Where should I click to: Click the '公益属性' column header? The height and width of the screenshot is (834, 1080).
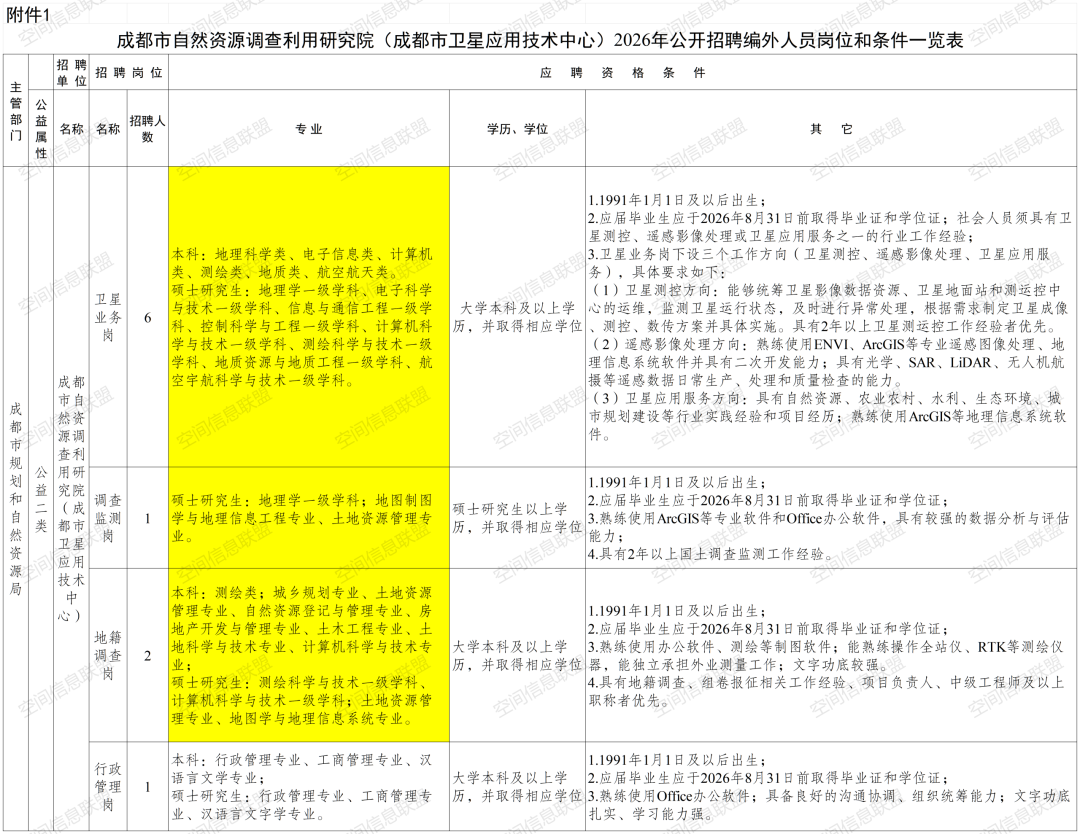41,128
